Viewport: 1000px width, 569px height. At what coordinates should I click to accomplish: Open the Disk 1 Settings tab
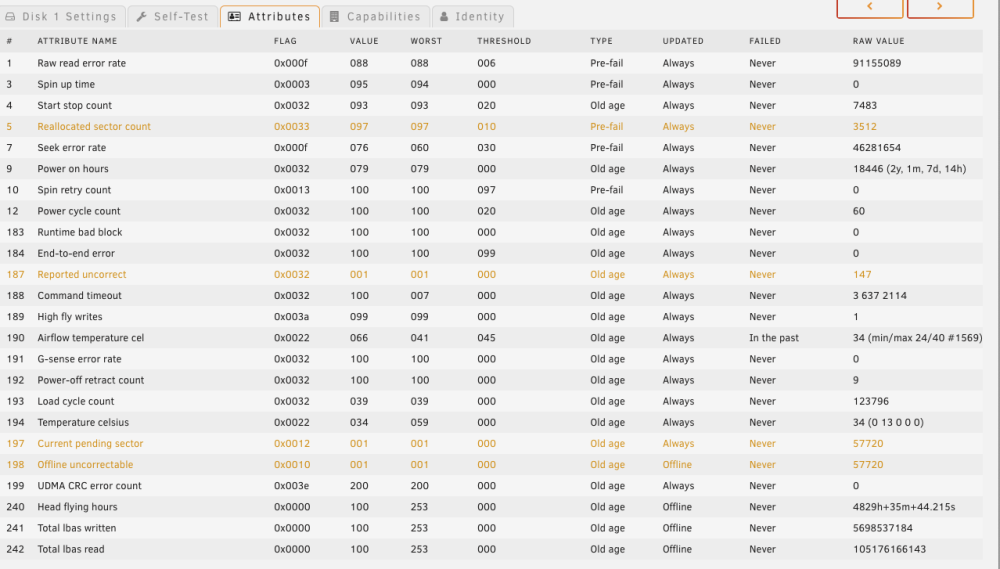pyautogui.click(x=61, y=17)
